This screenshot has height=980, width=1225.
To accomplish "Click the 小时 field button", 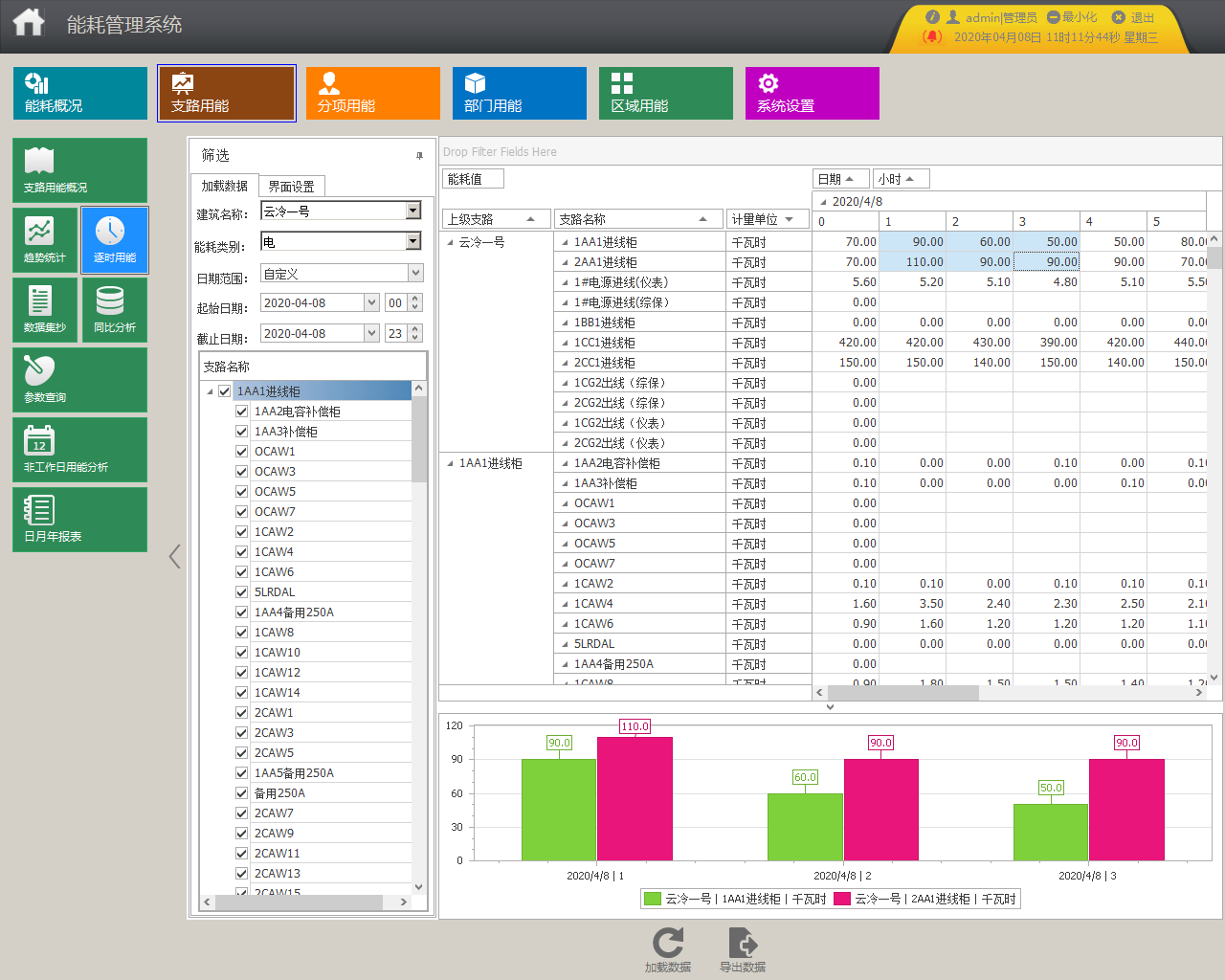I will point(901,179).
